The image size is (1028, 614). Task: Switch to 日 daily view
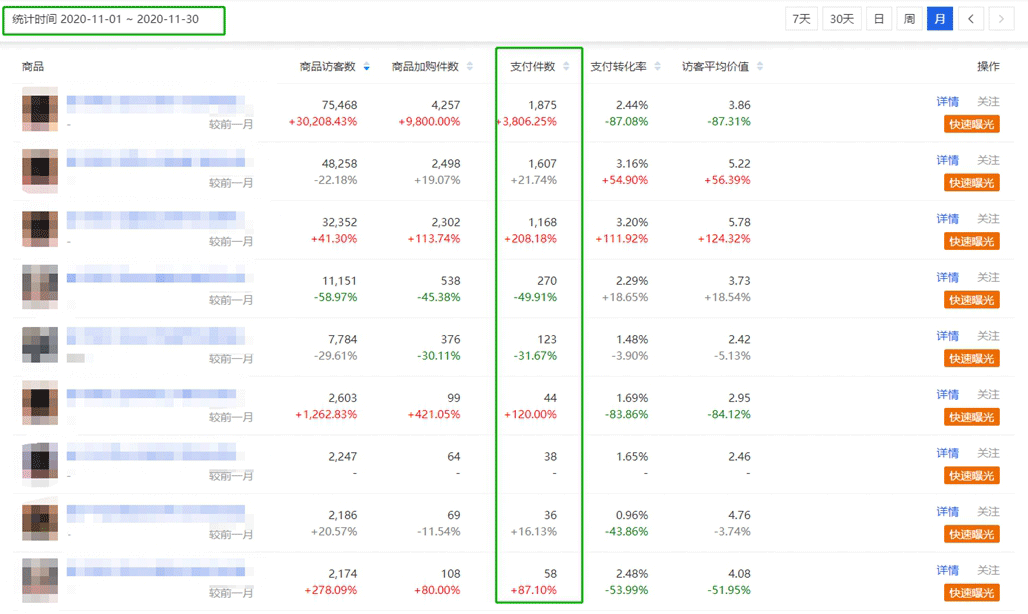click(x=878, y=19)
